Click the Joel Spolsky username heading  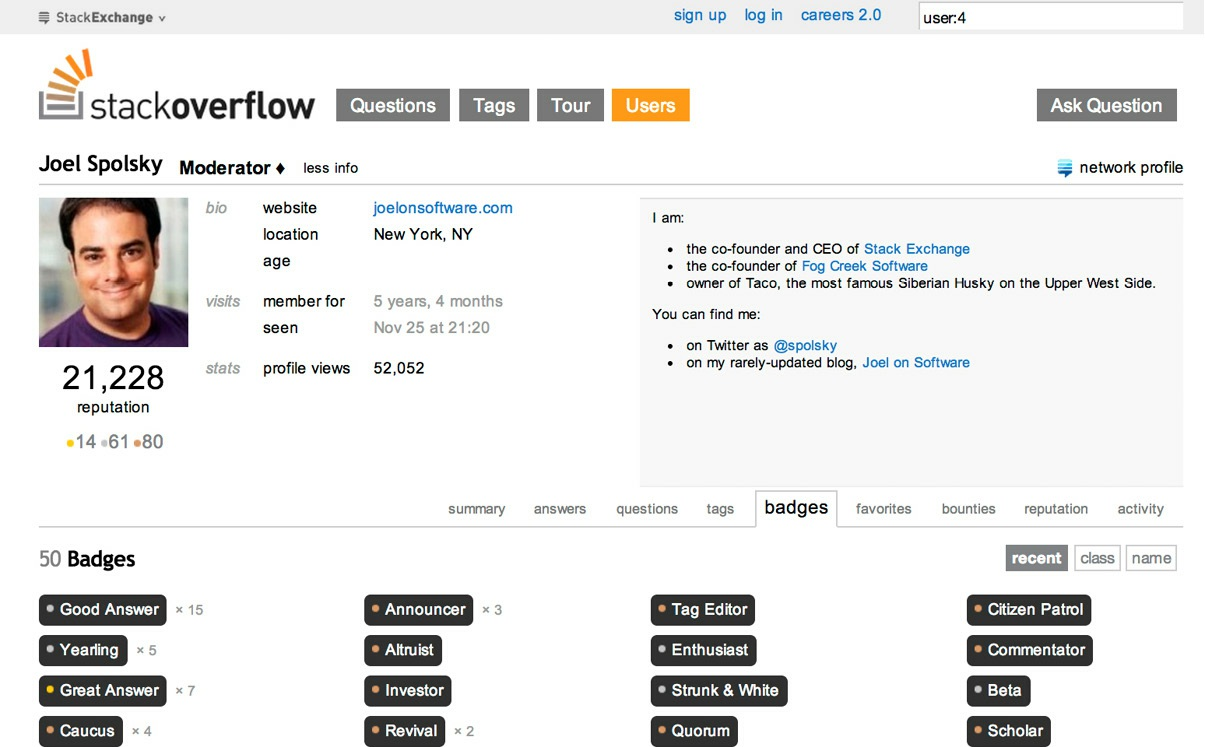point(100,164)
